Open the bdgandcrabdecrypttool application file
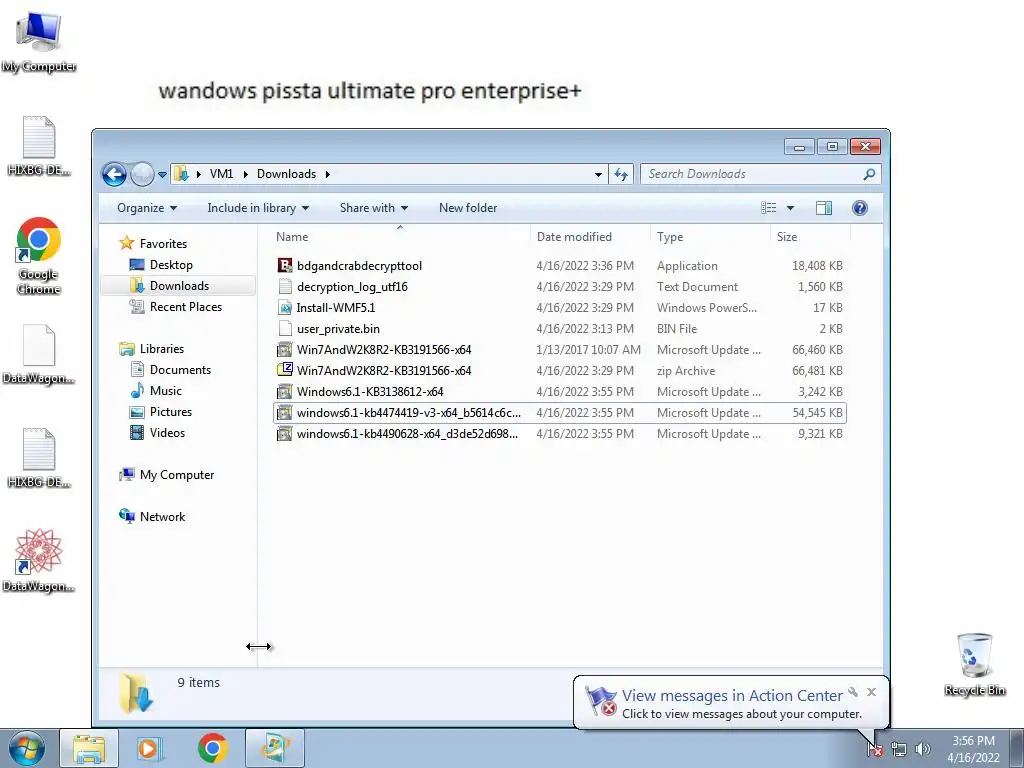Image resolution: width=1024 pixels, height=768 pixels. point(359,266)
